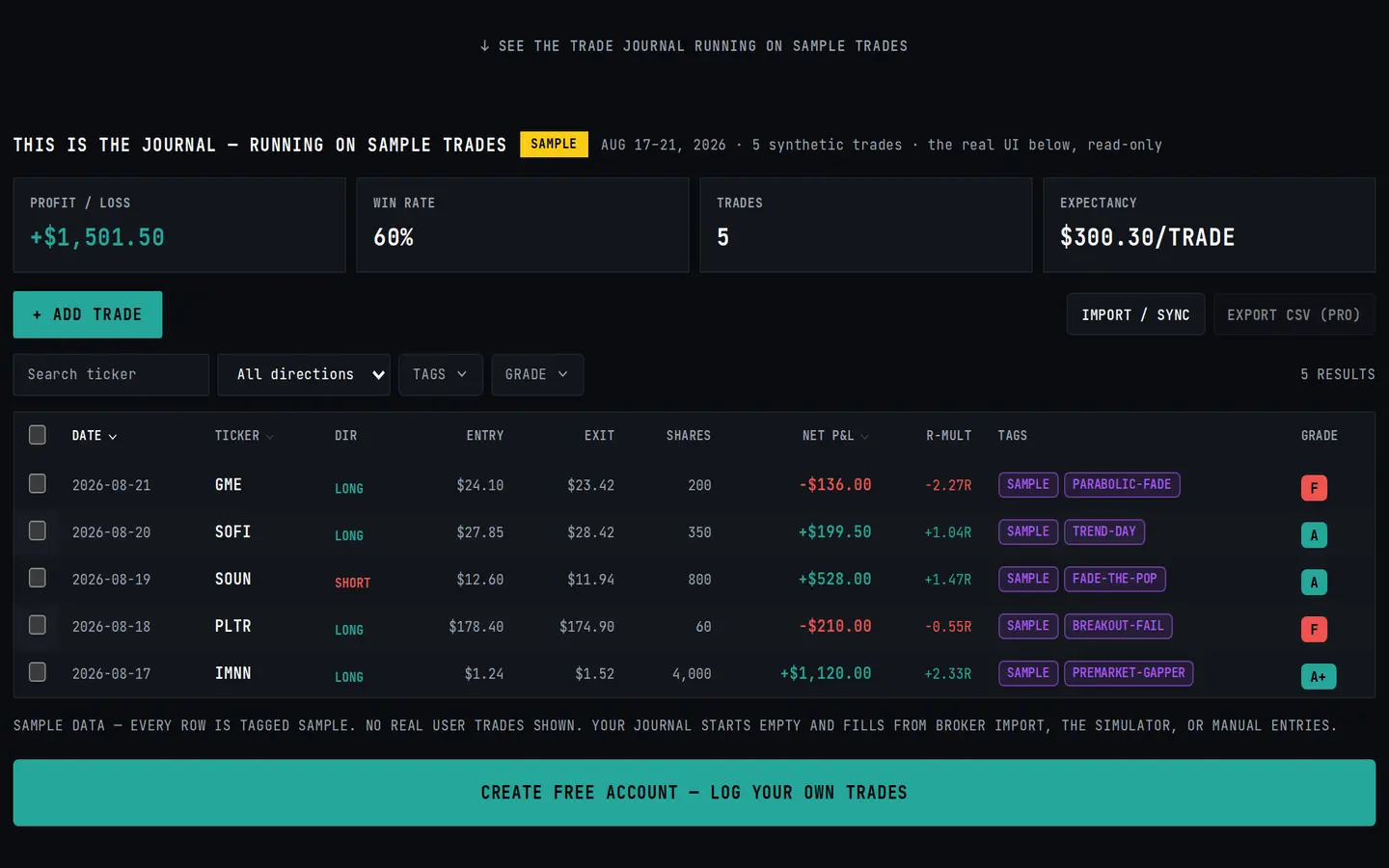Image resolution: width=1389 pixels, height=868 pixels.
Task: Click Export CSV (Pro) button
Action: pos(1294,314)
